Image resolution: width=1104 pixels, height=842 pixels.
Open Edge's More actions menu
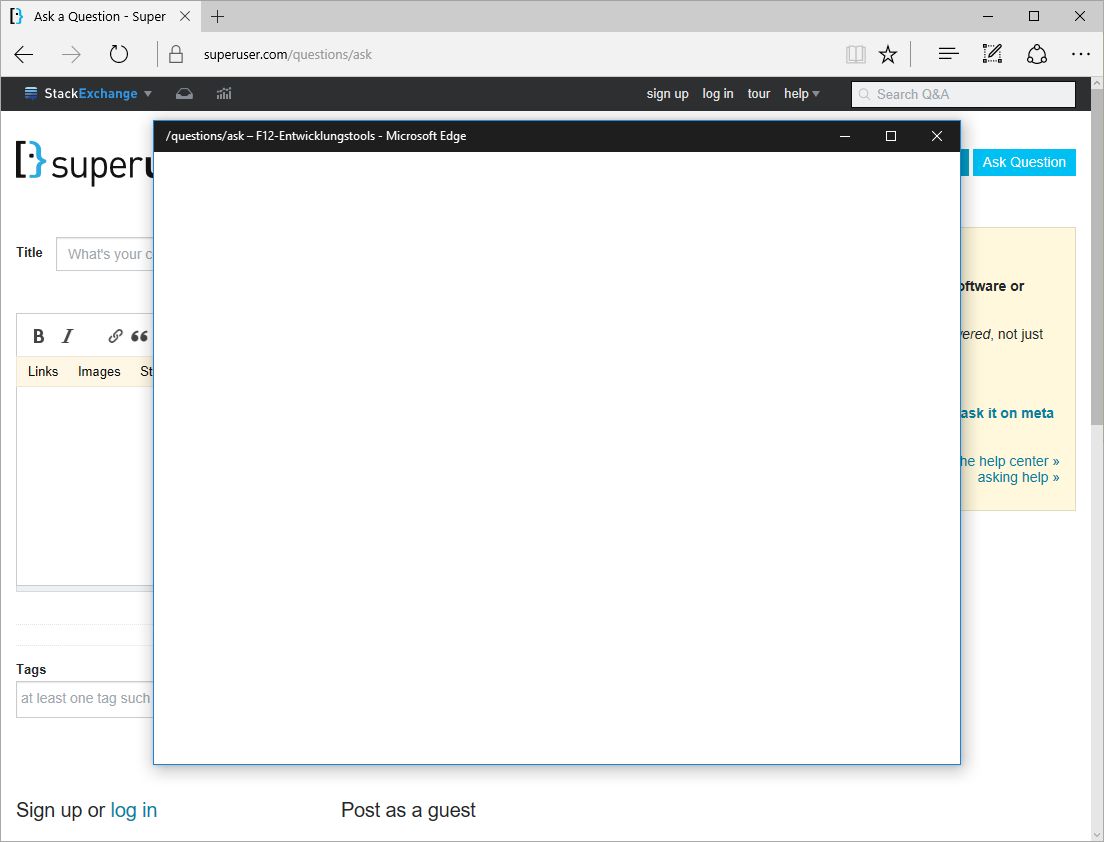click(1080, 54)
